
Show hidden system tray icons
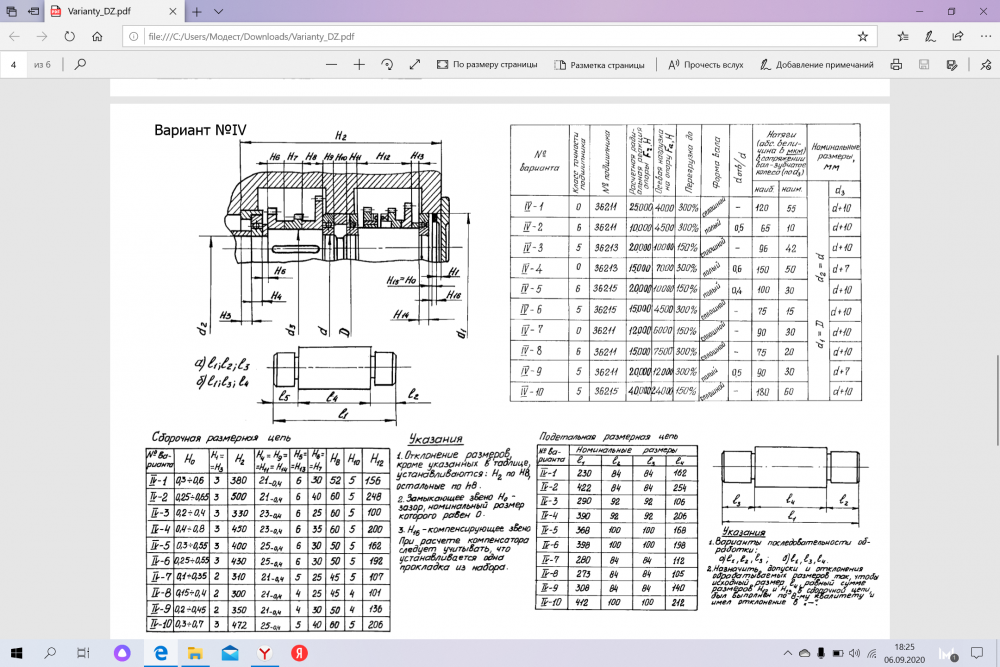(788, 653)
